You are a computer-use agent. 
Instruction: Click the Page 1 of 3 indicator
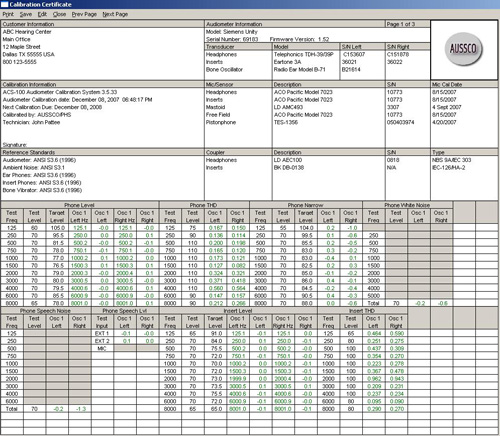pos(400,24)
